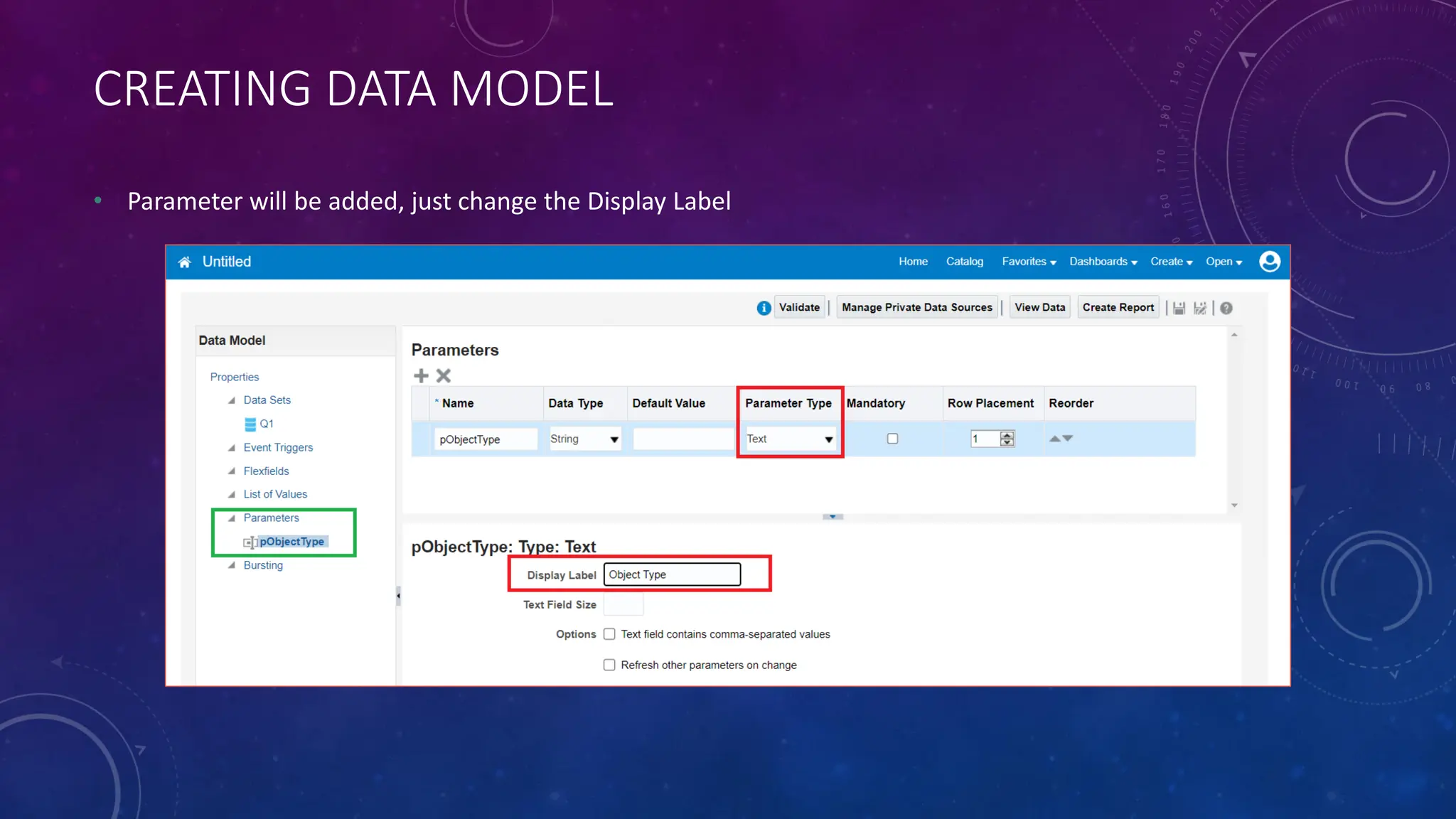This screenshot has width=1456, height=819.
Task: Check Refresh other parameters on change
Action: coord(609,665)
